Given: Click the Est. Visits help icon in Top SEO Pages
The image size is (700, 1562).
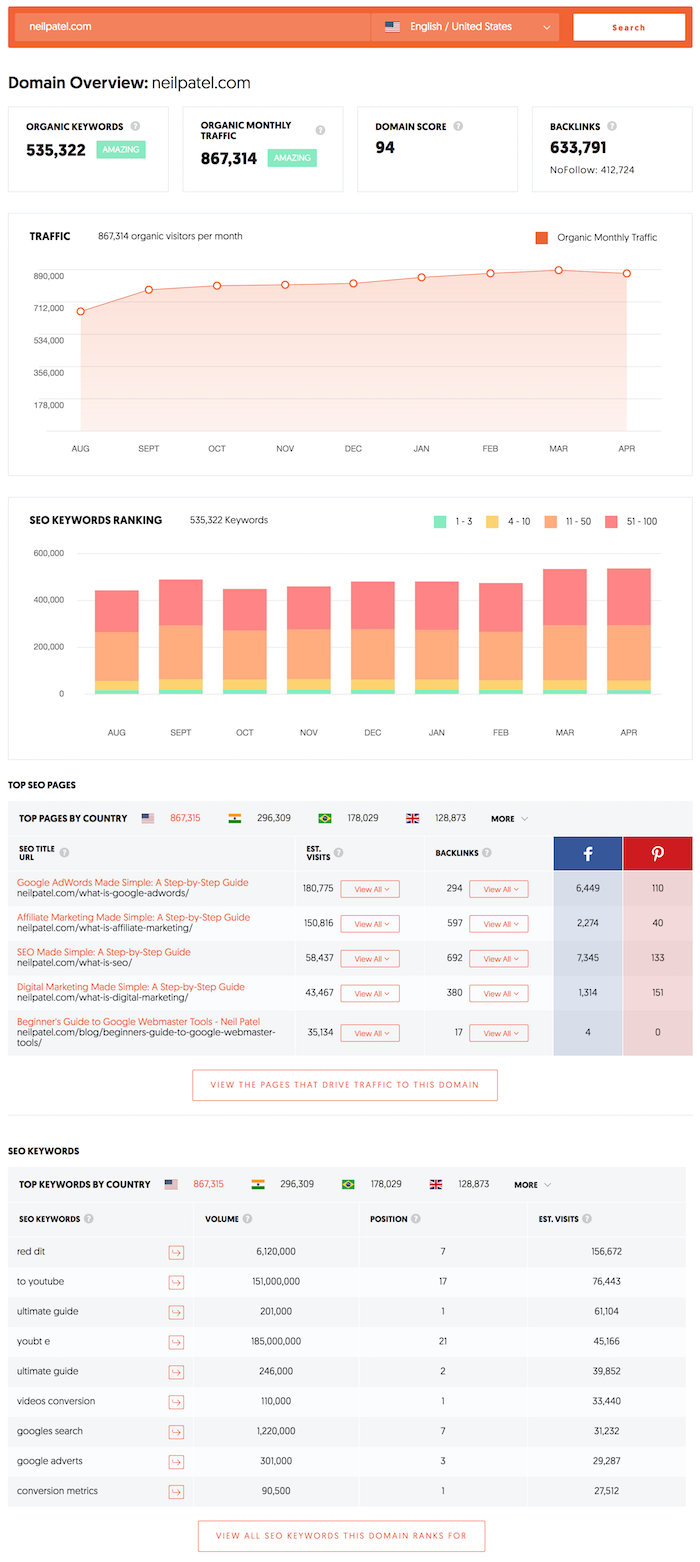Looking at the screenshot, I should [337, 853].
